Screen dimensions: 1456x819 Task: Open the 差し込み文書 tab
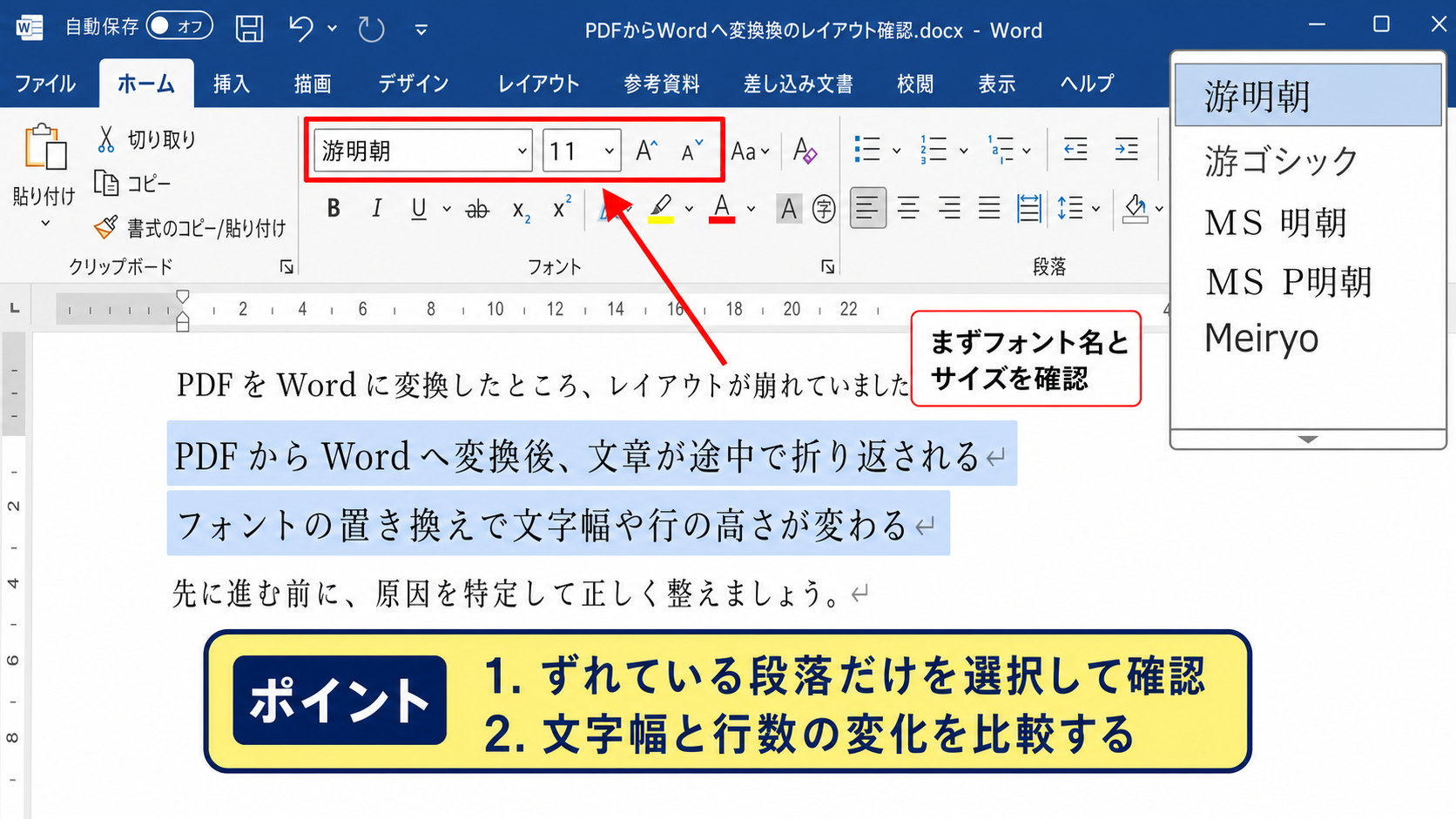click(x=799, y=84)
